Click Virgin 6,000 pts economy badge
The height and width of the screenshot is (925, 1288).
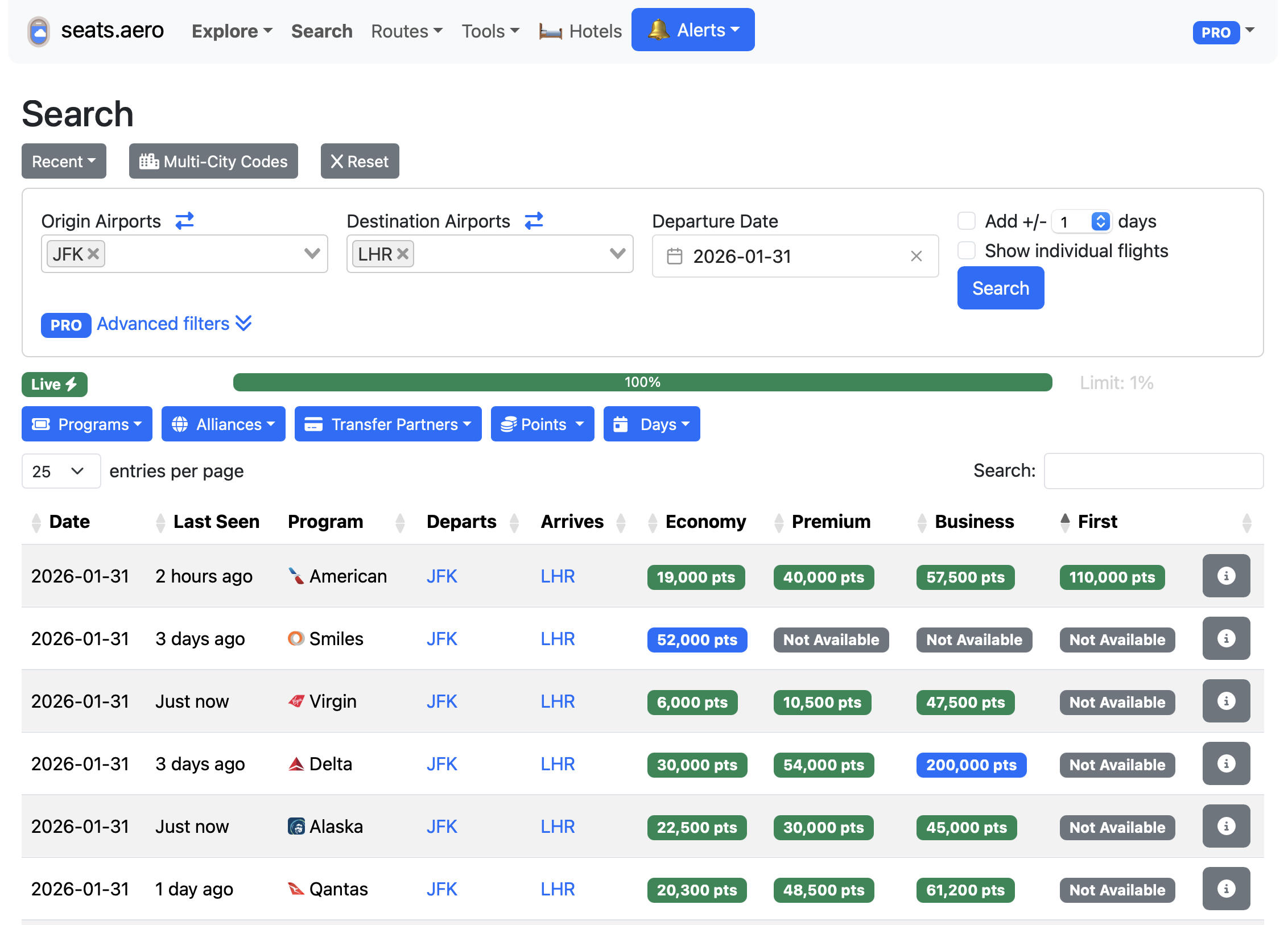pyautogui.click(x=692, y=702)
